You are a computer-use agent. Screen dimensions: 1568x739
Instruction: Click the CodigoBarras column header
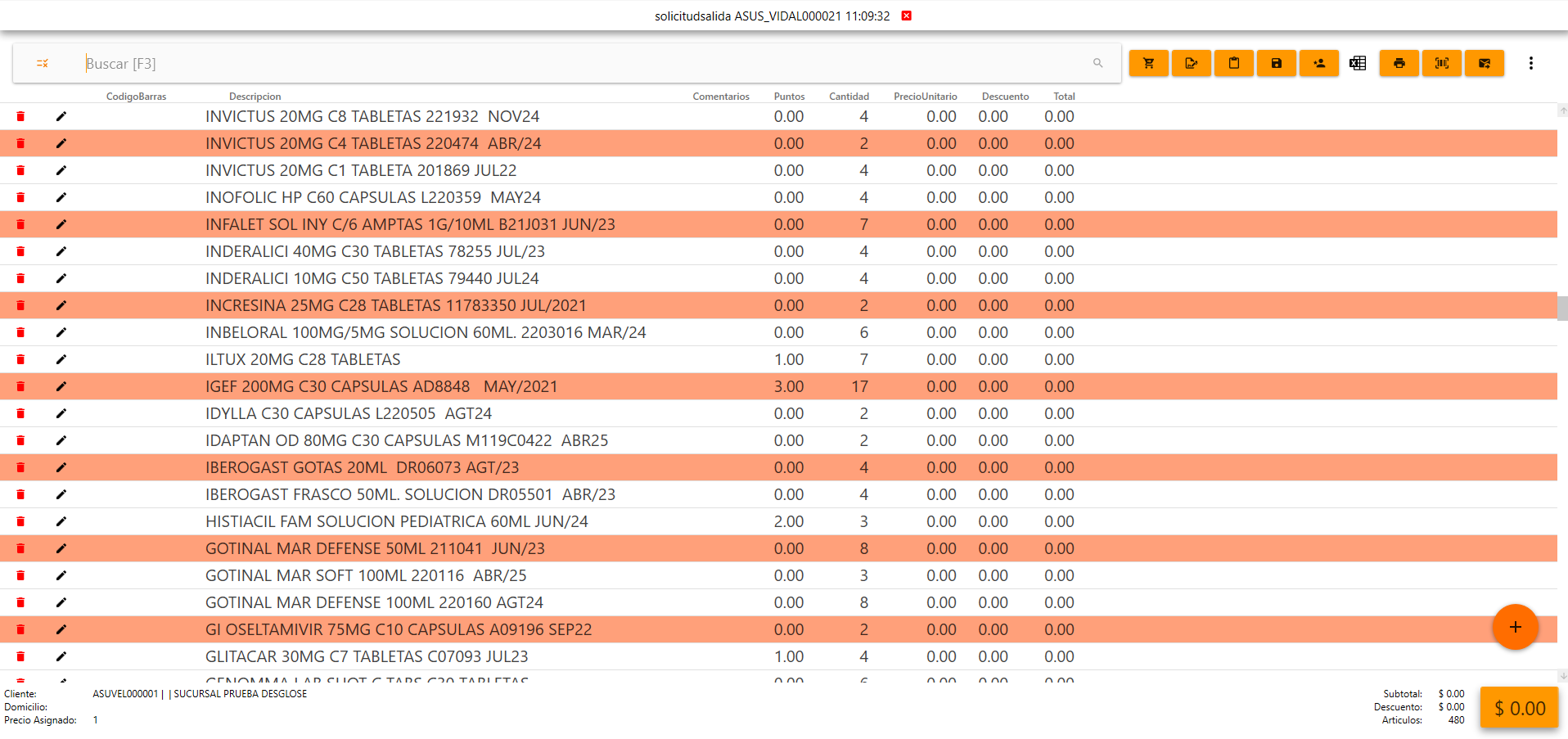136,96
